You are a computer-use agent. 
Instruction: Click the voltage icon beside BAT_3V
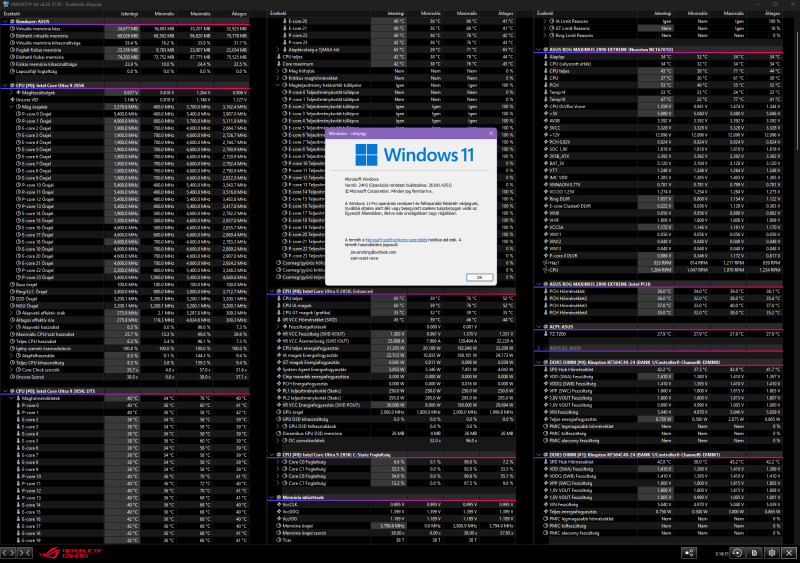point(545,163)
